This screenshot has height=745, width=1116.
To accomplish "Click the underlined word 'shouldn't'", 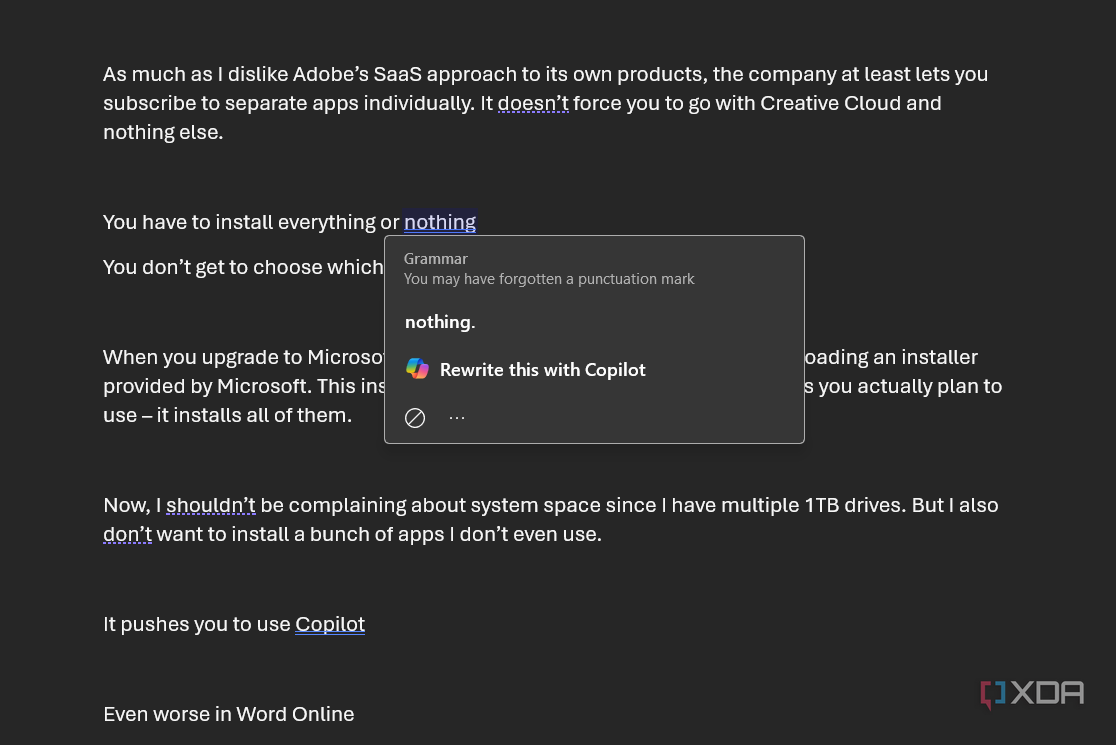I will coord(211,505).
